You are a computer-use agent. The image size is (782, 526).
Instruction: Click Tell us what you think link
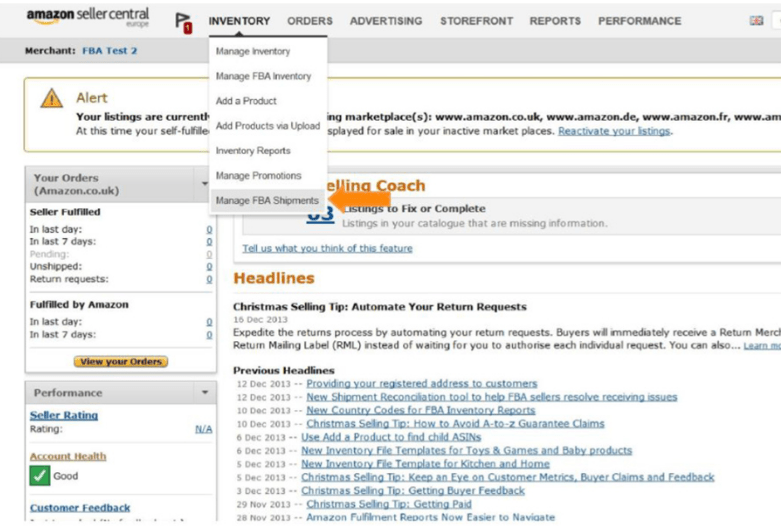[x=328, y=248]
